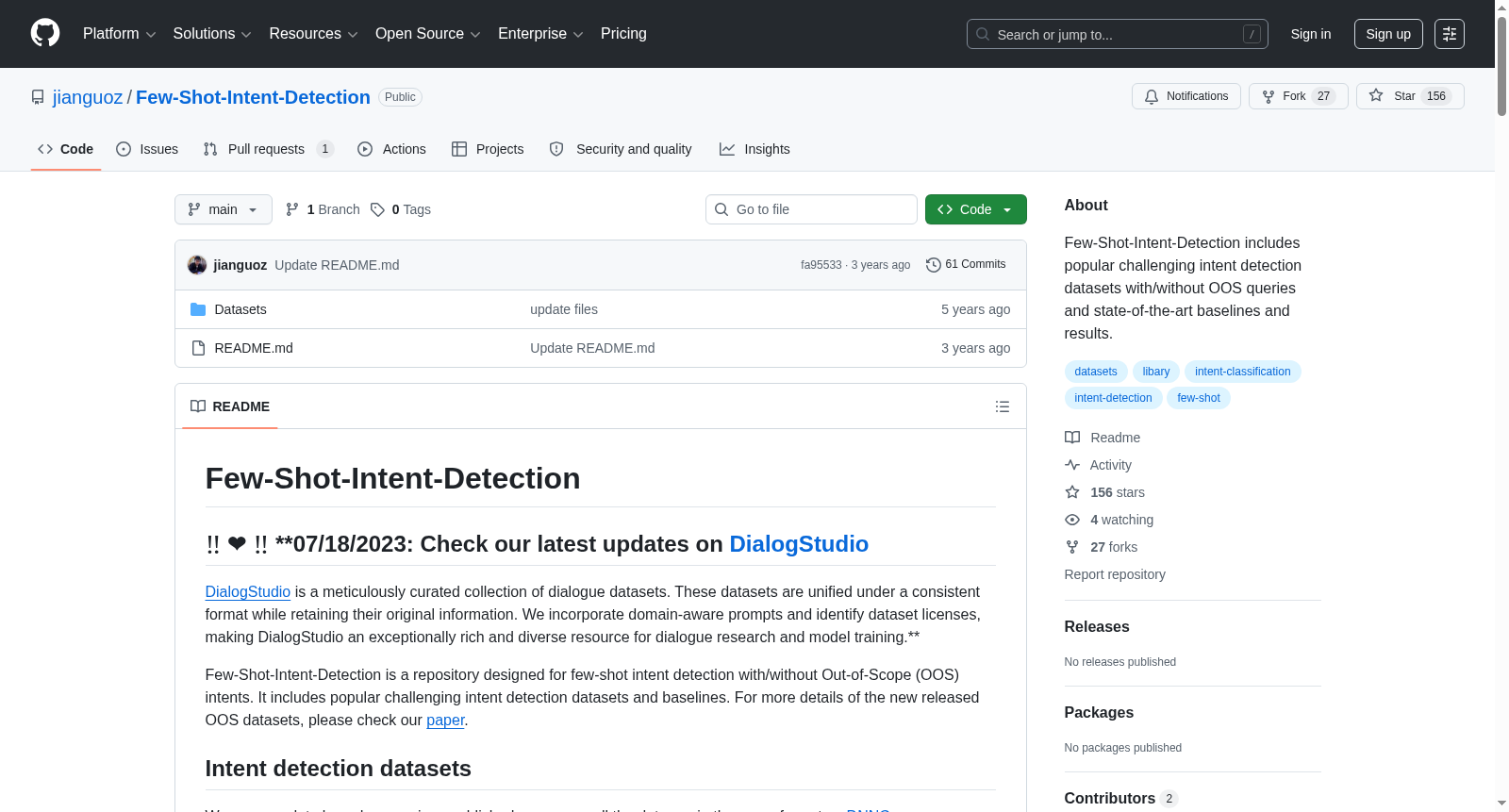Click the Notifications button
Image resolution: width=1509 pixels, height=812 pixels.
coord(1186,96)
